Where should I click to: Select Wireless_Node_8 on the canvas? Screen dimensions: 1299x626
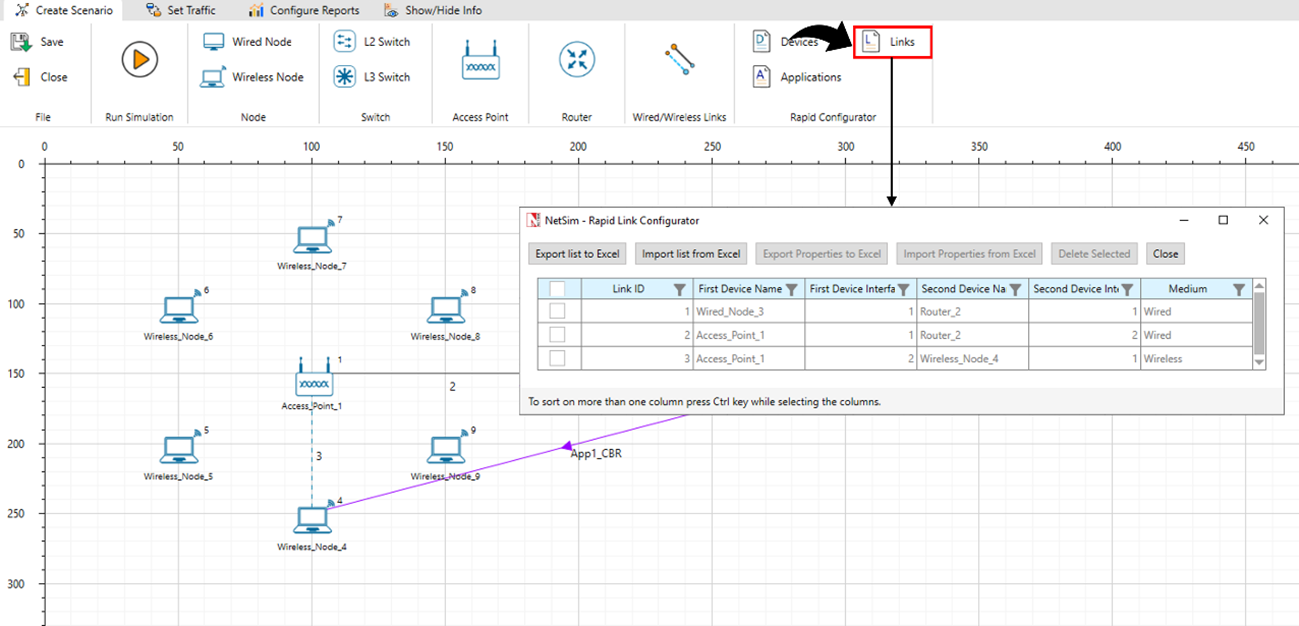tap(445, 310)
